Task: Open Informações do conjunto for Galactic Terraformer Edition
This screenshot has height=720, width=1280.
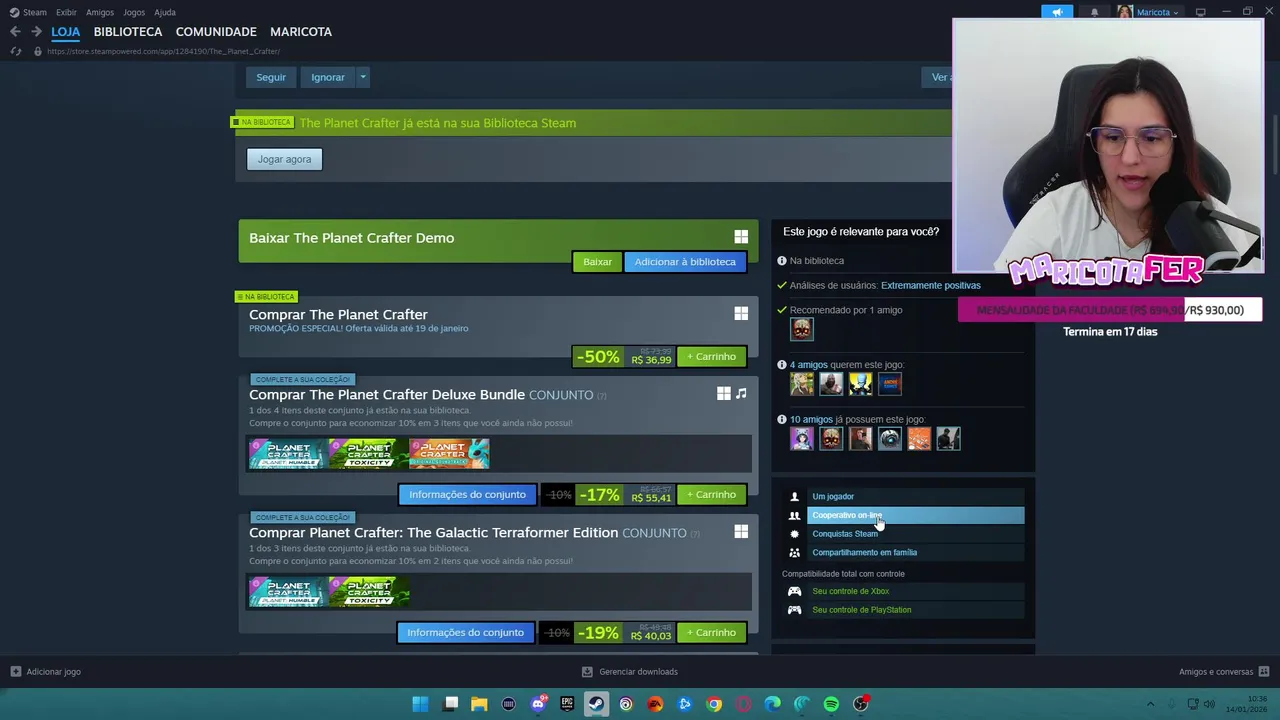Action: click(465, 633)
